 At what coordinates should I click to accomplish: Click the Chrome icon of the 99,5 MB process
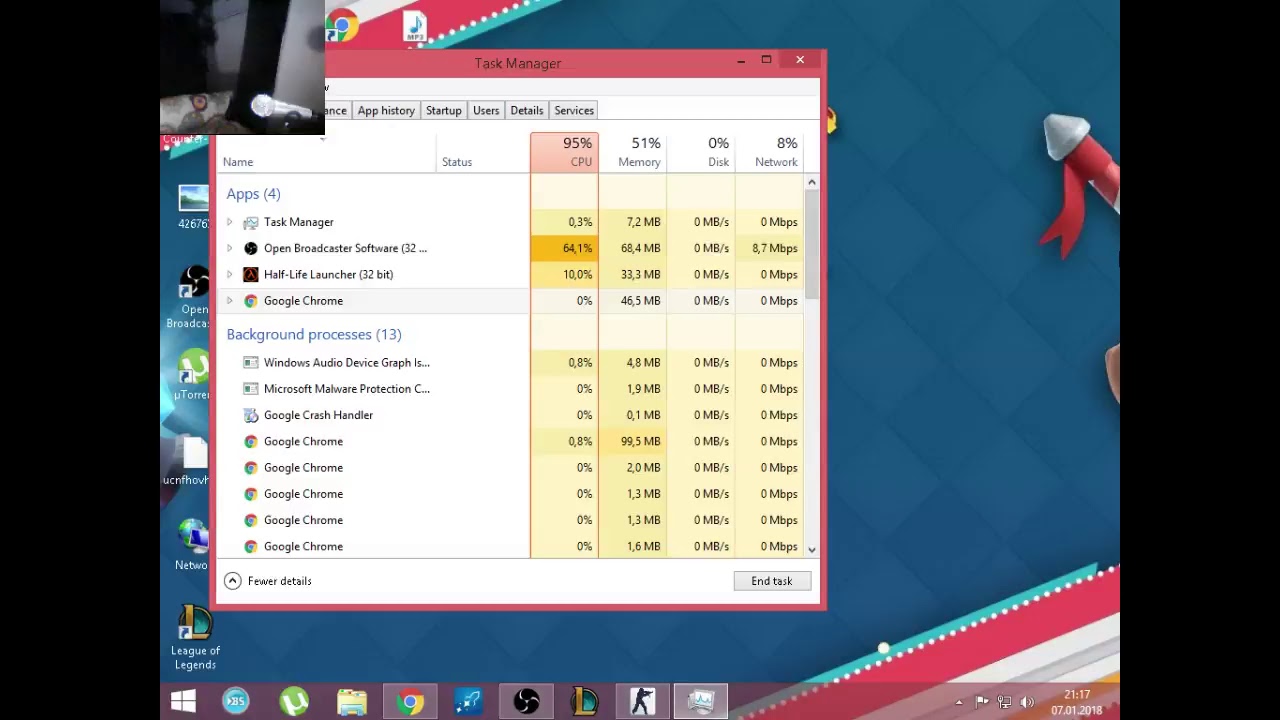click(251, 441)
